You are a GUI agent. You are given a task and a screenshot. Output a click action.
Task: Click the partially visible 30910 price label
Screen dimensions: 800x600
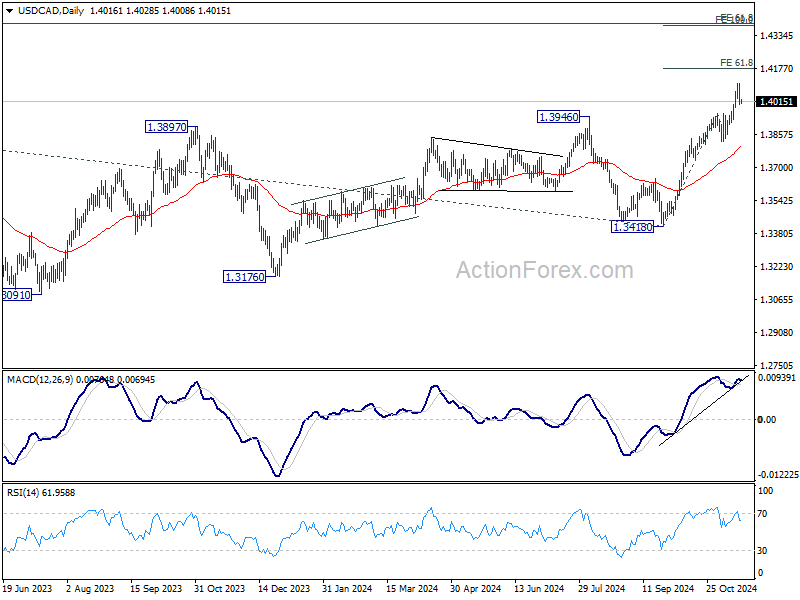(x=17, y=295)
